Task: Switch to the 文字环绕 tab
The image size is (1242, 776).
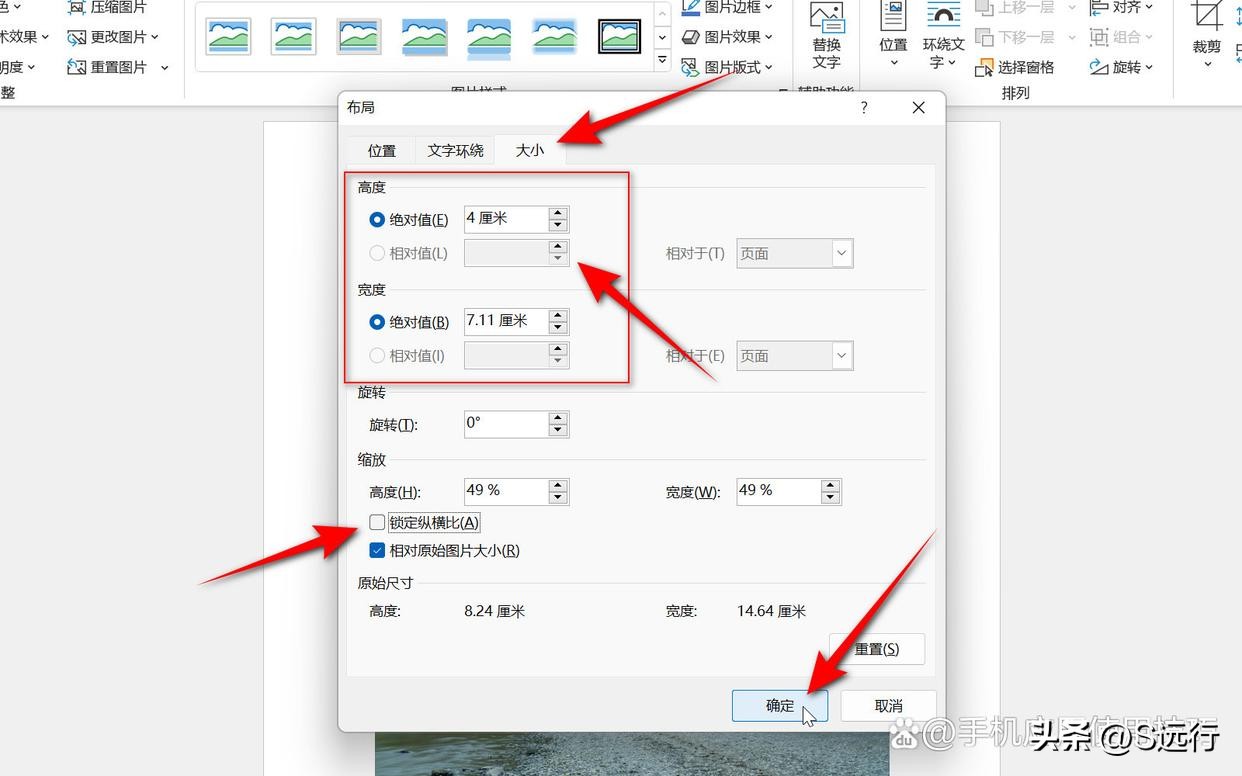Action: 455,150
